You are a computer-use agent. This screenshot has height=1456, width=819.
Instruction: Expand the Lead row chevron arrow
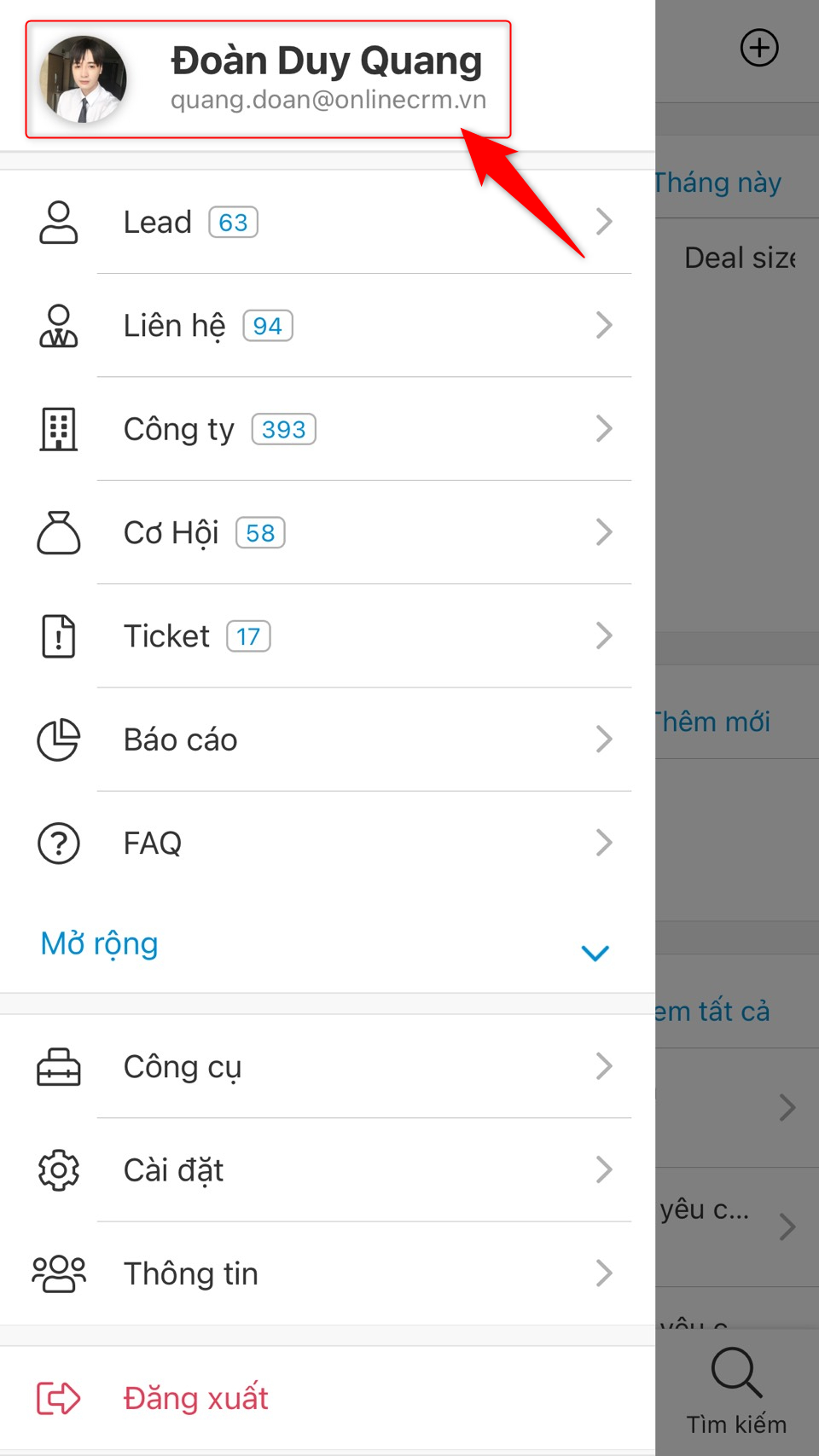coord(604,222)
